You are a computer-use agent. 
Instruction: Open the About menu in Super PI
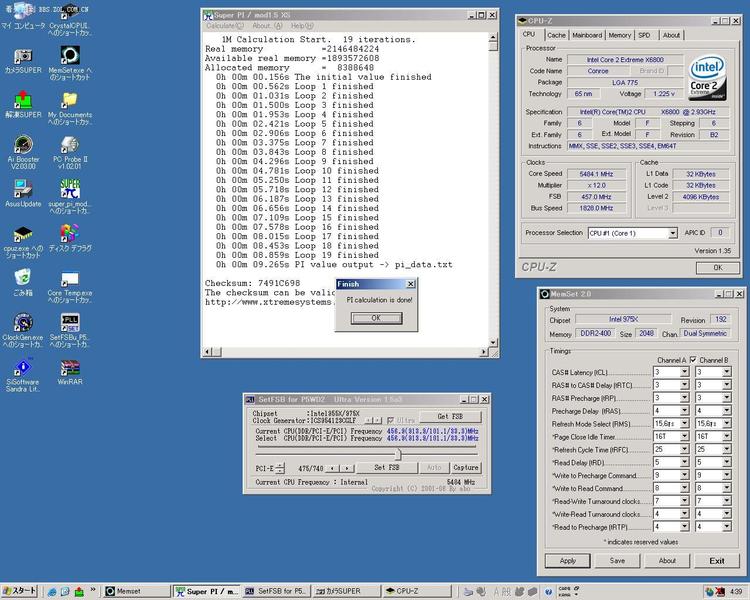click(267, 26)
